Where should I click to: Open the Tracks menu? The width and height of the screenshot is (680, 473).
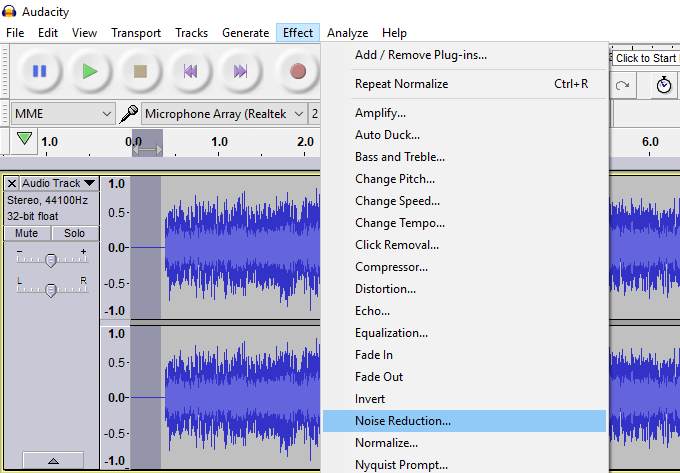tap(191, 33)
